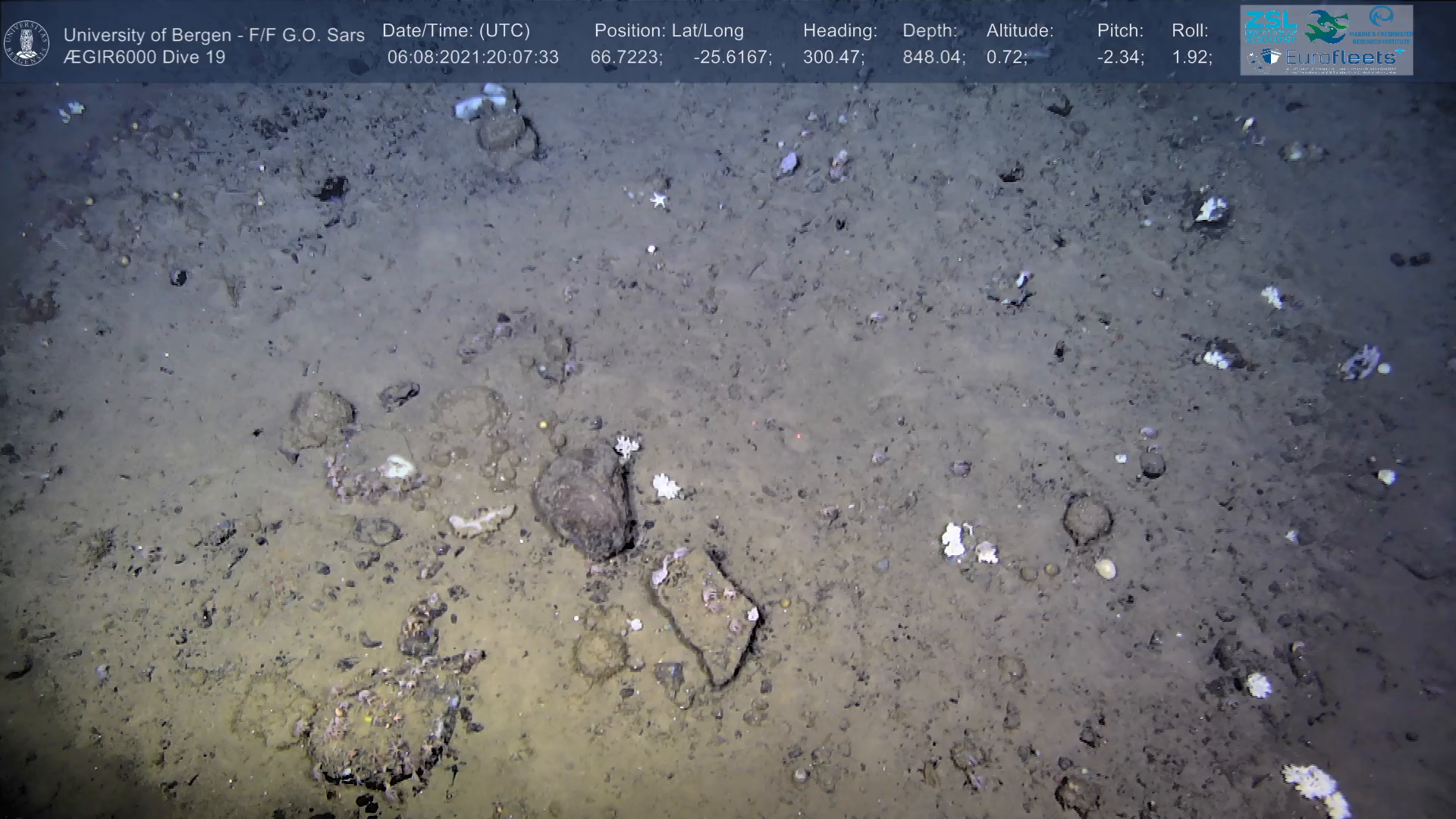Image resolution: width=1456 pixels, height=819 pixels.
Task: Click the timestamp 06:08:2021:20:07:33
Action: (472, 57)
